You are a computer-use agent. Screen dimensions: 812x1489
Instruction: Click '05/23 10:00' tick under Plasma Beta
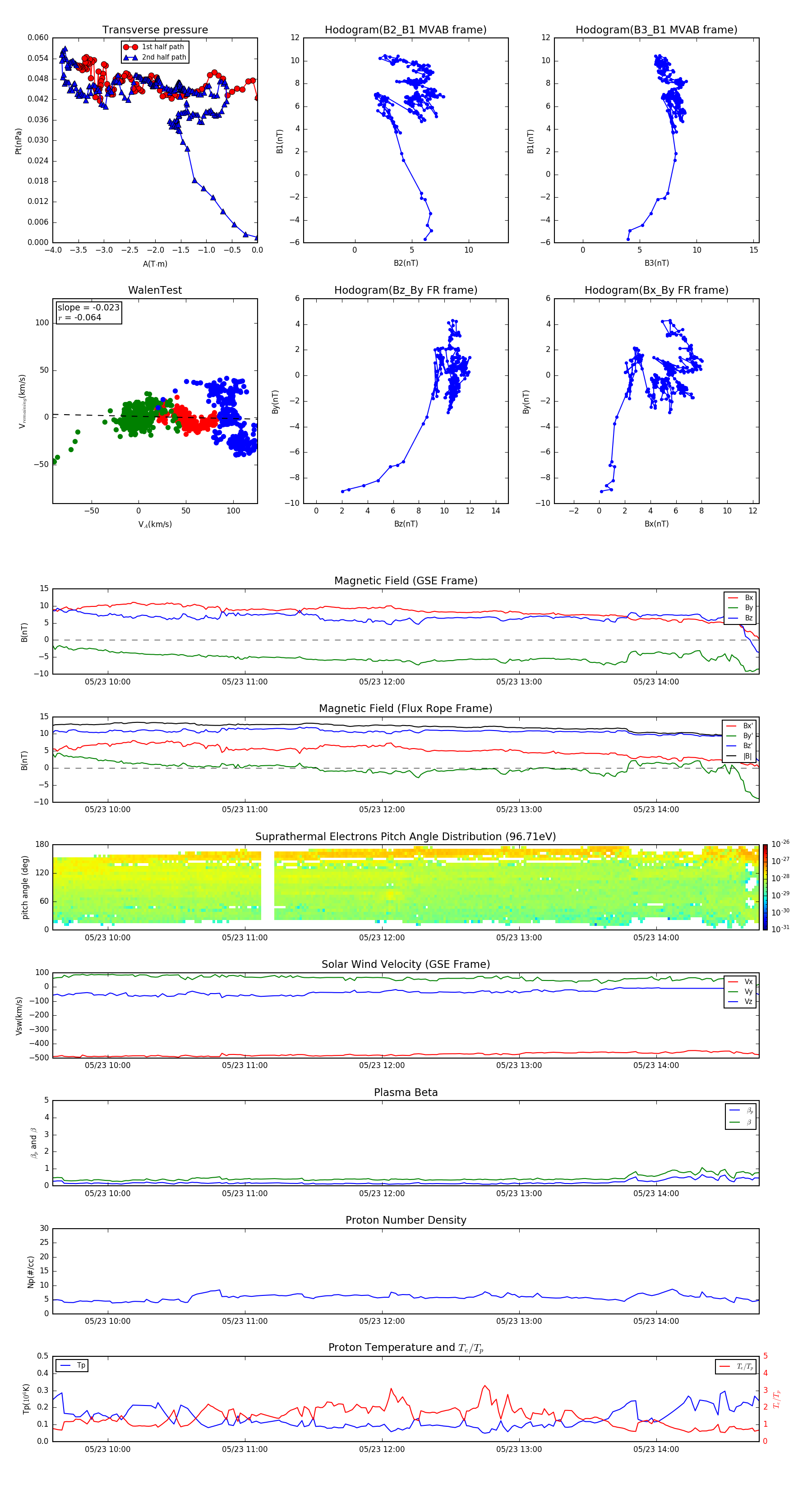tap(107, 1193)
